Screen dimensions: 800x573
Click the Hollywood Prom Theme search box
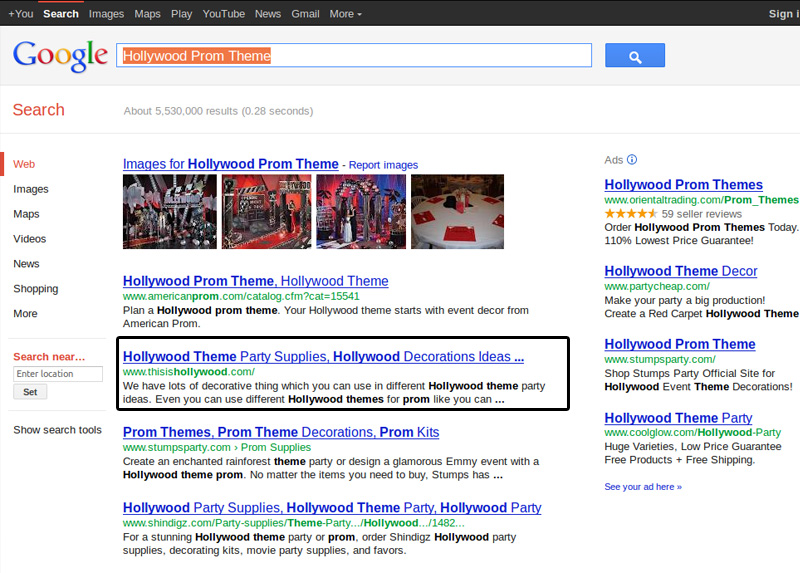tap(354, 55)
